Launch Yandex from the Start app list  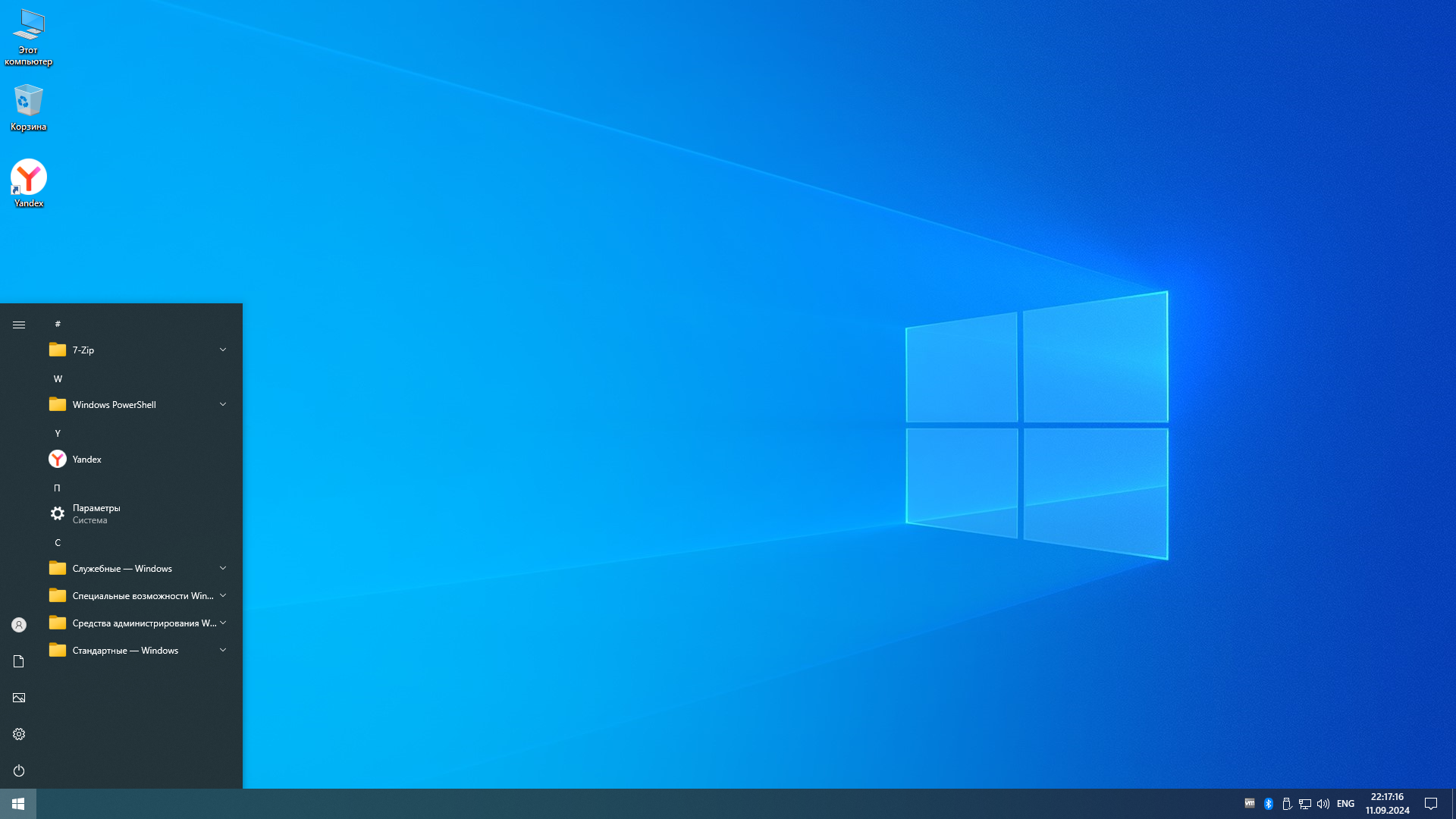tap(87, 459)
